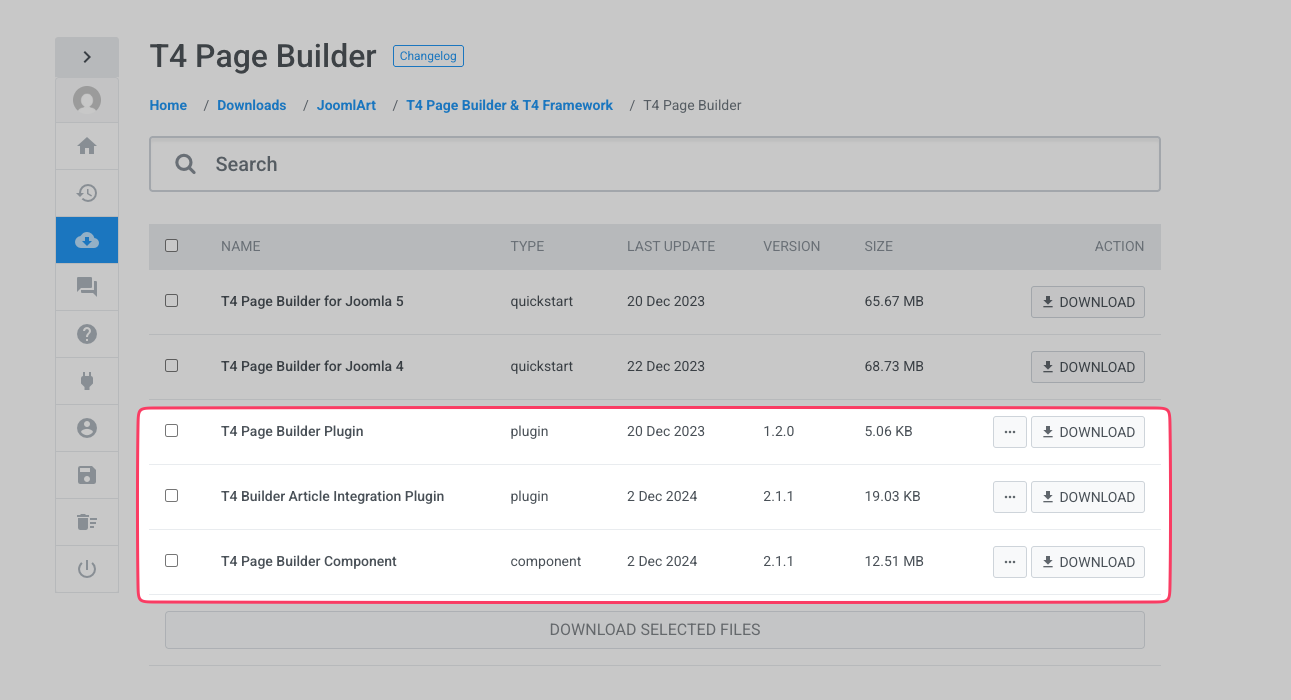The image size is (1291, 700).
Task: Open the user avatar profile icon
Action: coord(87,100)
